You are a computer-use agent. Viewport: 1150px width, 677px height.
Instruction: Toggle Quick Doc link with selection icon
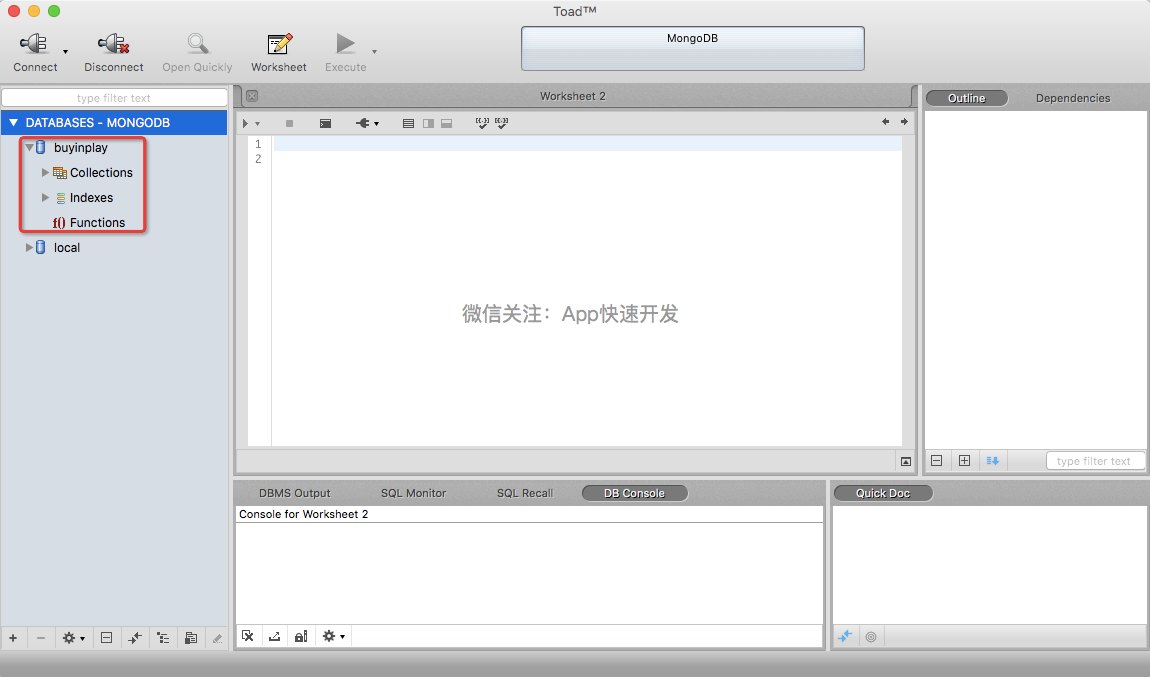point(845,636)
